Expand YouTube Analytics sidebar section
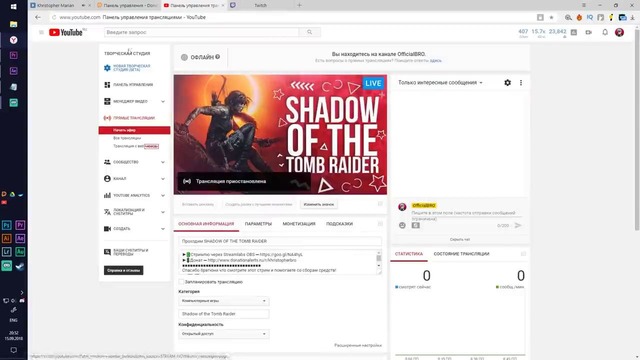The width and height of the screenshot is (640, 360). click(163, 196)
